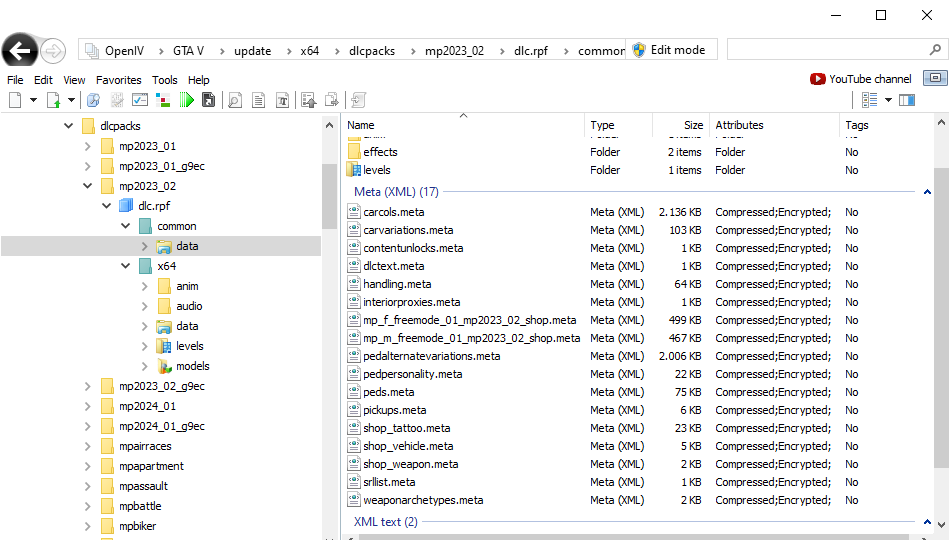The image size is (949, 540).
Task: Open the Add file dropdown arrow
Action: click(71, 100)
